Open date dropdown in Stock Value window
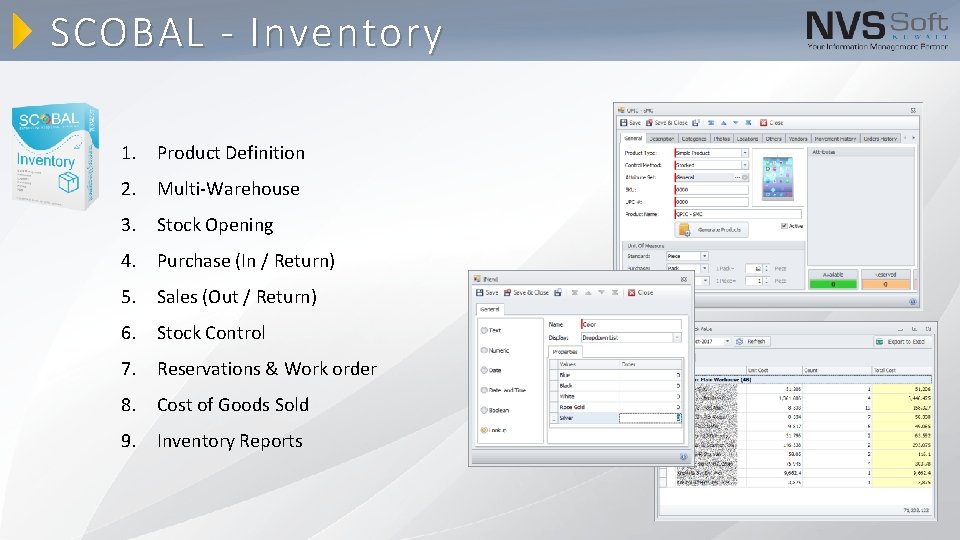 [x=727, y=342]
